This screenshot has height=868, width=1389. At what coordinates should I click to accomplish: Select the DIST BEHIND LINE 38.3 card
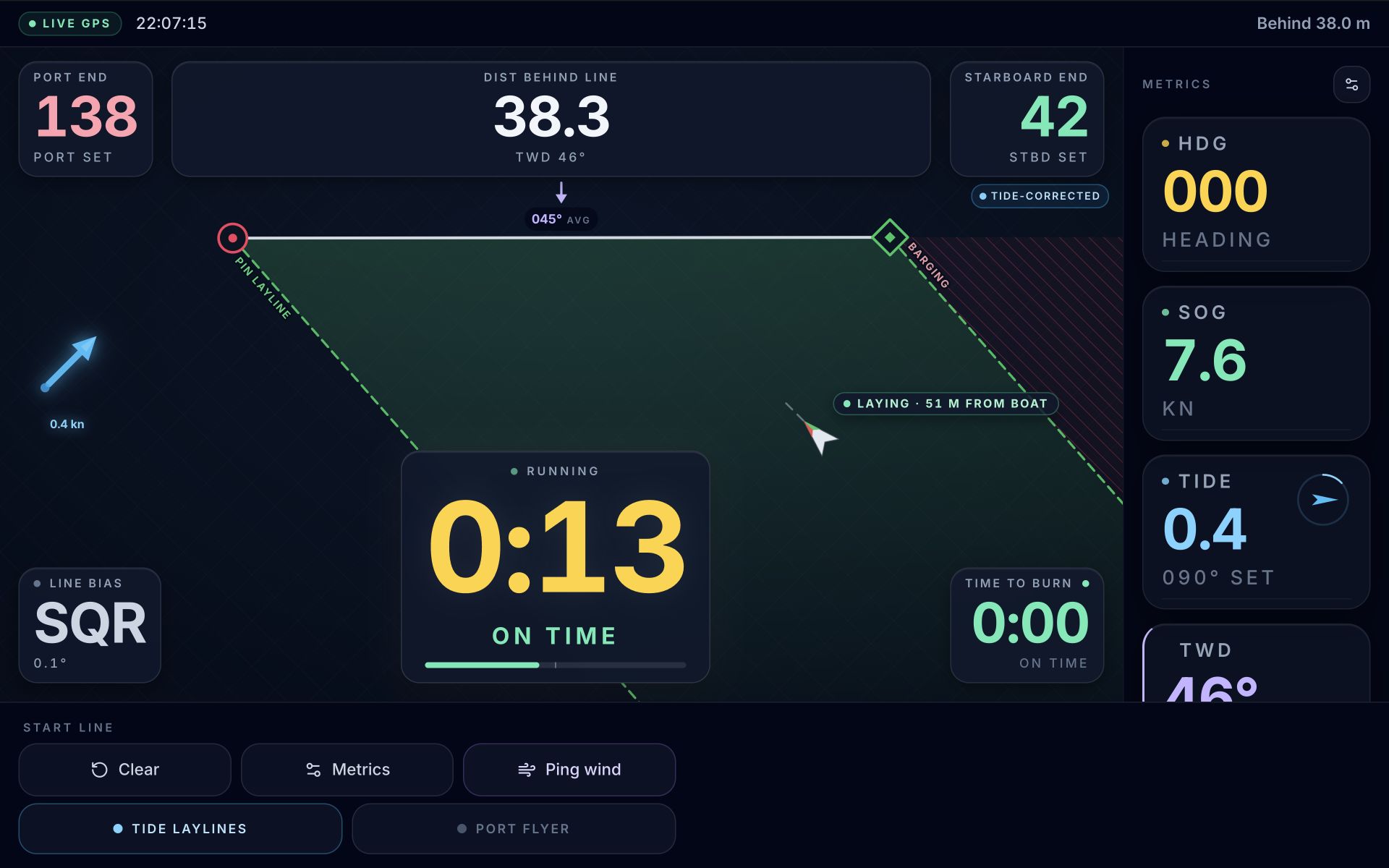tap(551, 119)
